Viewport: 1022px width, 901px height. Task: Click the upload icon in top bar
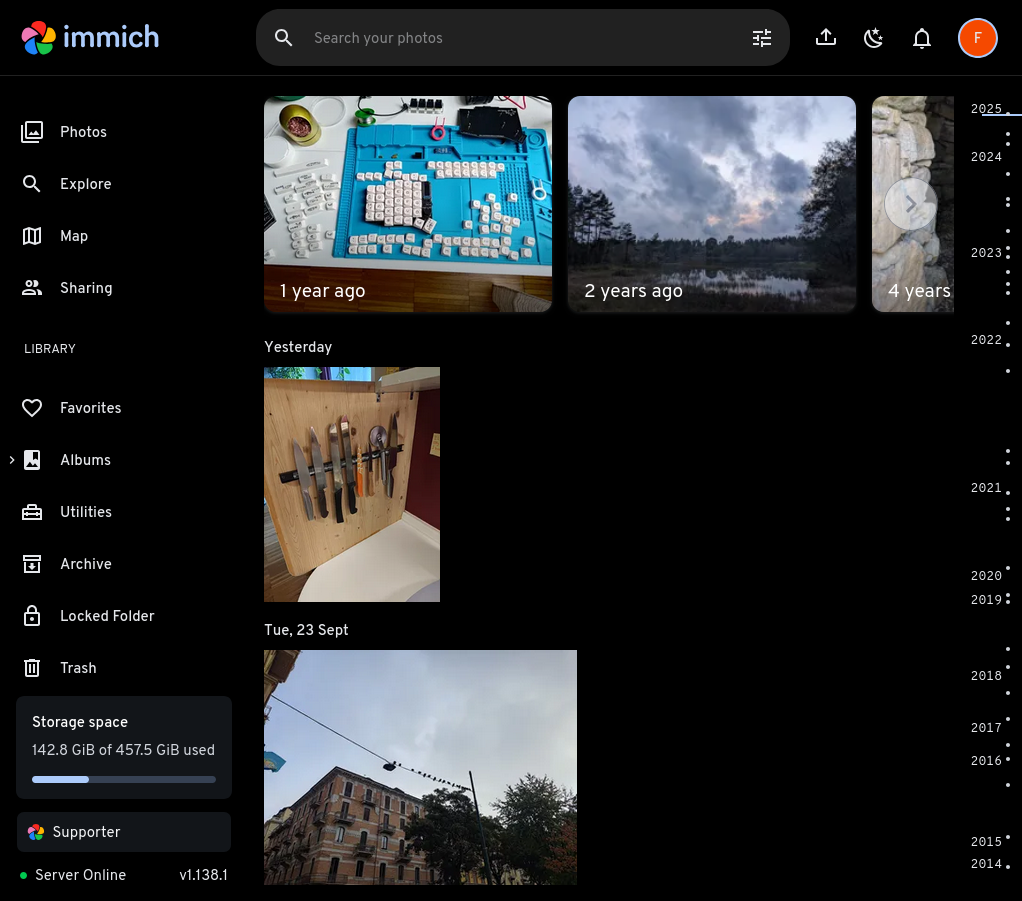click(826, 38)
